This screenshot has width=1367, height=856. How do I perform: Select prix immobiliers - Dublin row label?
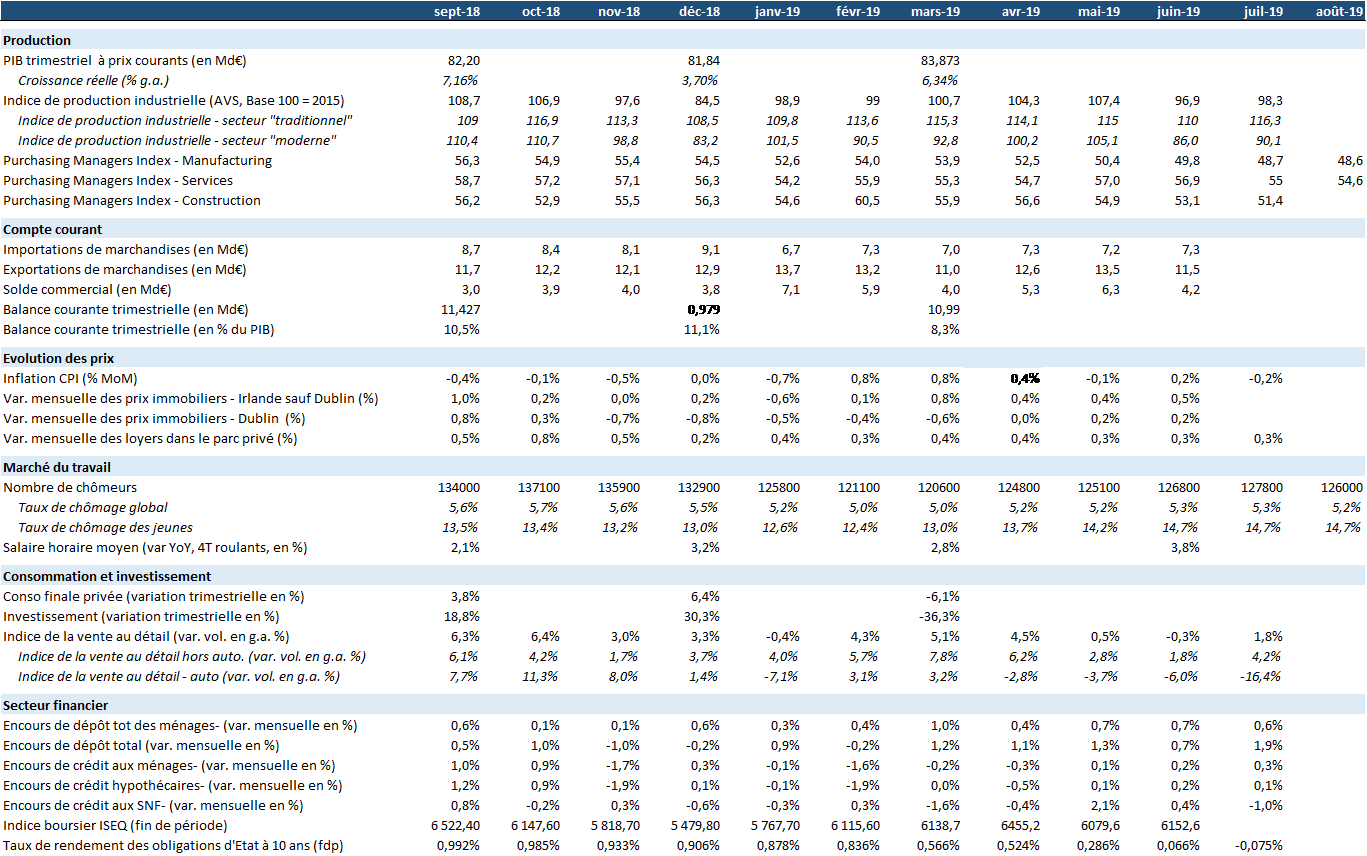[154, 419]
